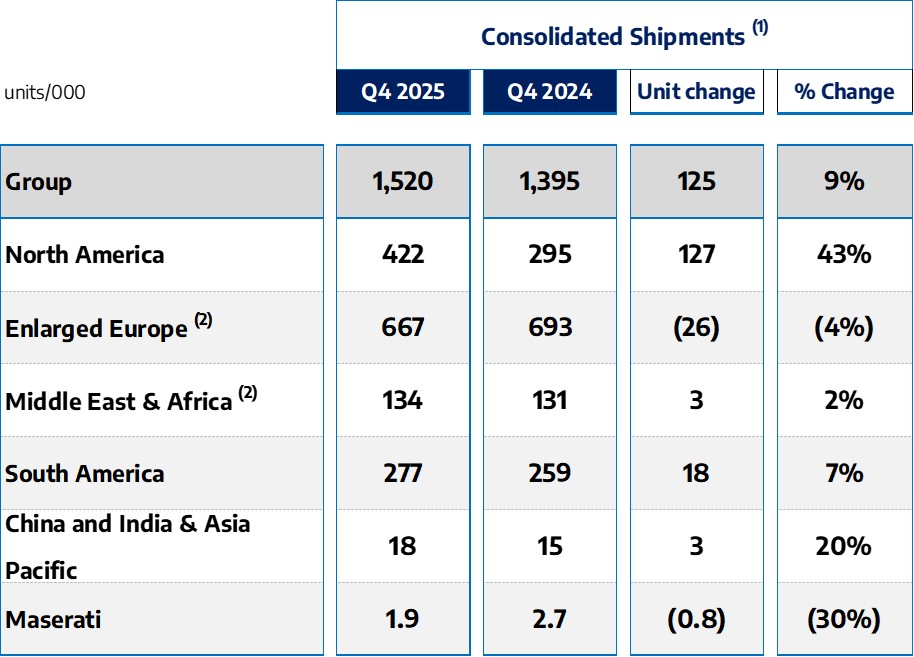
Task: Click the units/000 label
Action: tap(45, 92)
